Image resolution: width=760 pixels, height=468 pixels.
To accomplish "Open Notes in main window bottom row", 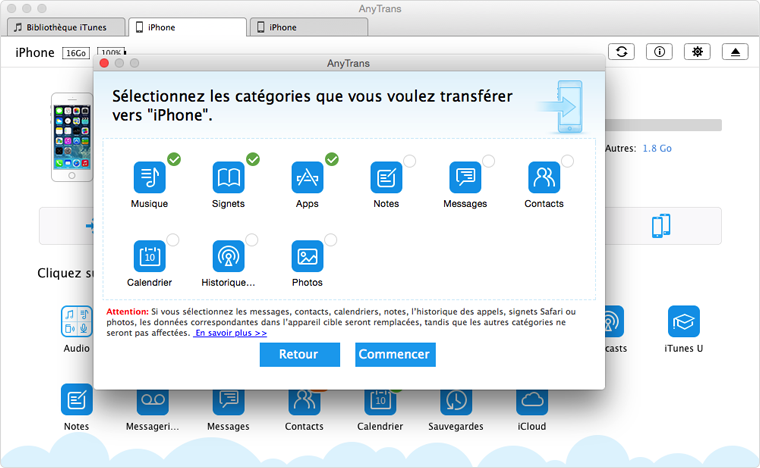I will (77, 400).
